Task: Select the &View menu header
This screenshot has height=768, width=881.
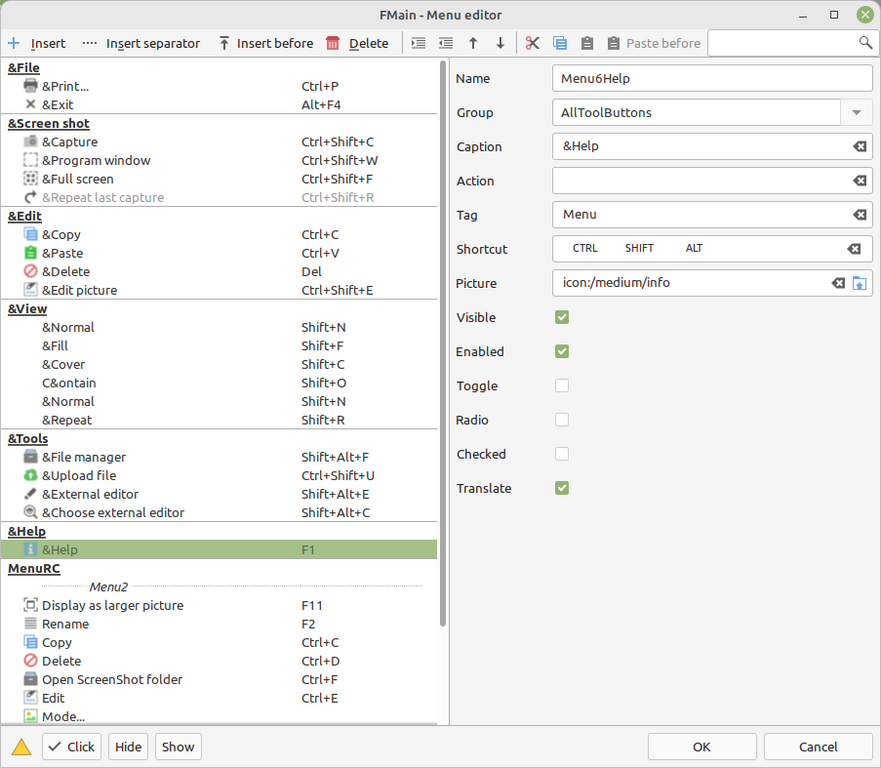Action: [28, 308]
